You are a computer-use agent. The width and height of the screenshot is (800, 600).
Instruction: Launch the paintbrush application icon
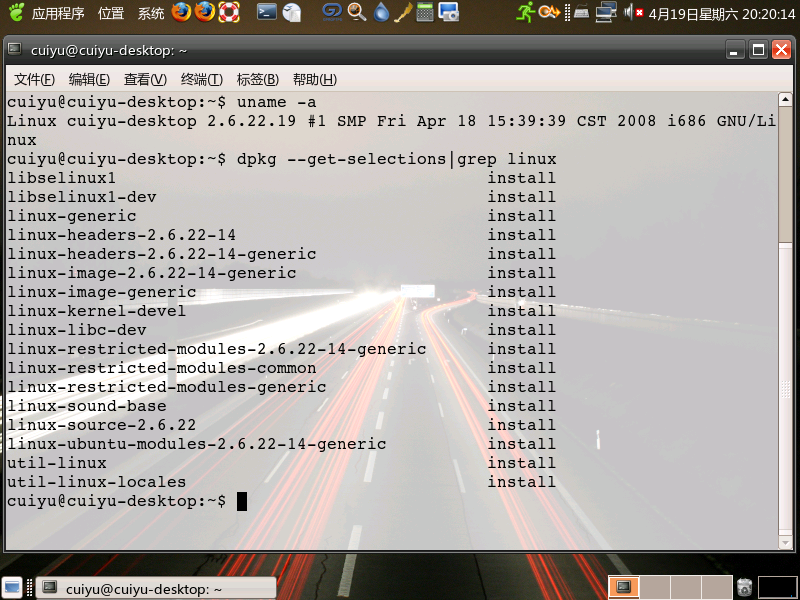tap(403, 12)
